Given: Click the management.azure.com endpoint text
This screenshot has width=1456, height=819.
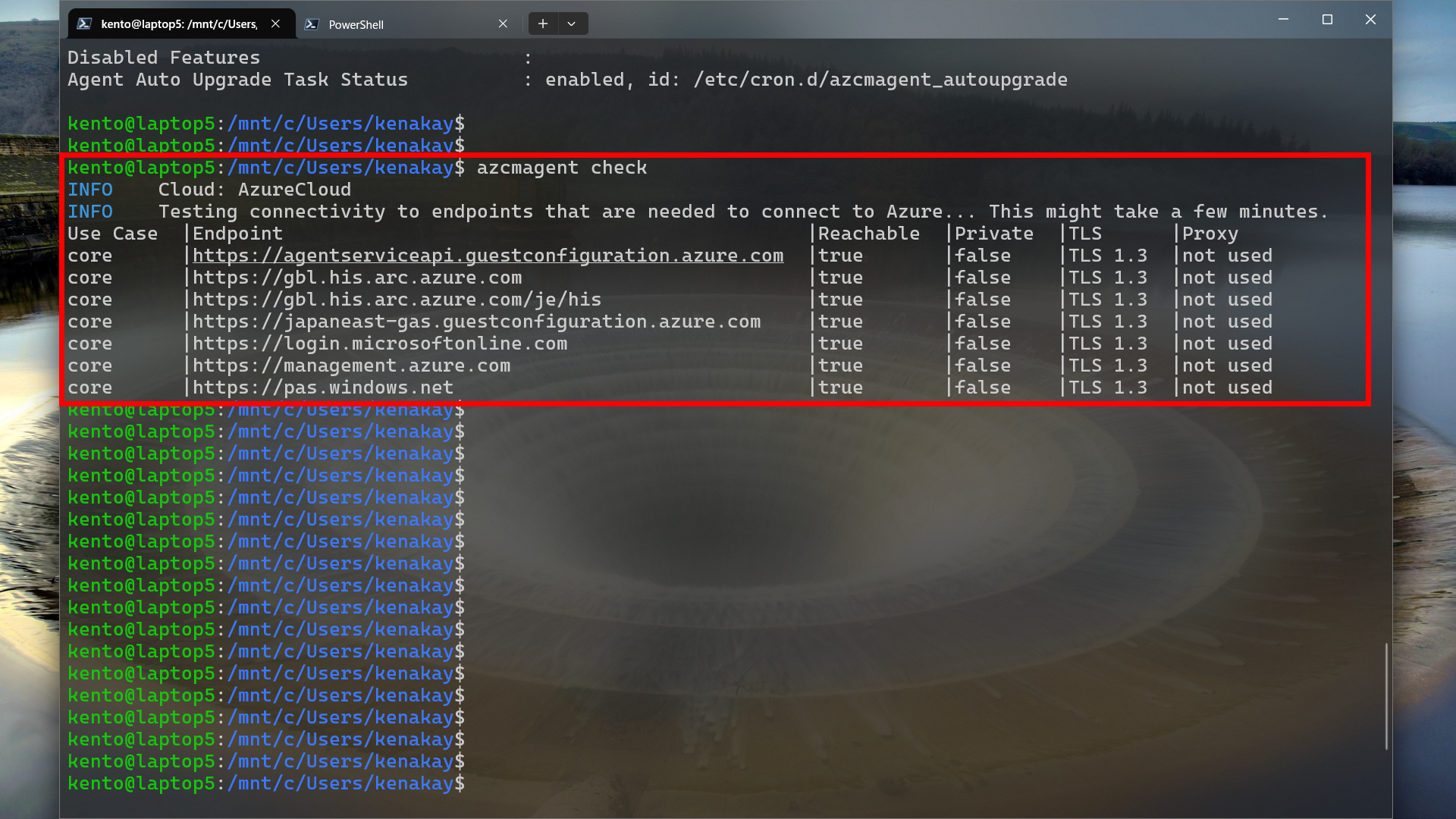Looking at the screenshot, I should [x=351, y=366].
